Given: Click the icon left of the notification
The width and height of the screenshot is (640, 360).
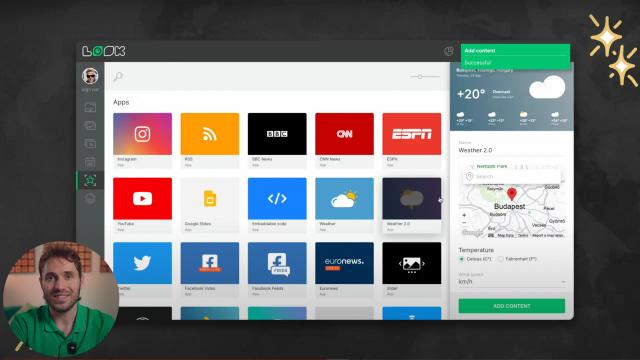Looking at the screenshot, I should point(449,51).
